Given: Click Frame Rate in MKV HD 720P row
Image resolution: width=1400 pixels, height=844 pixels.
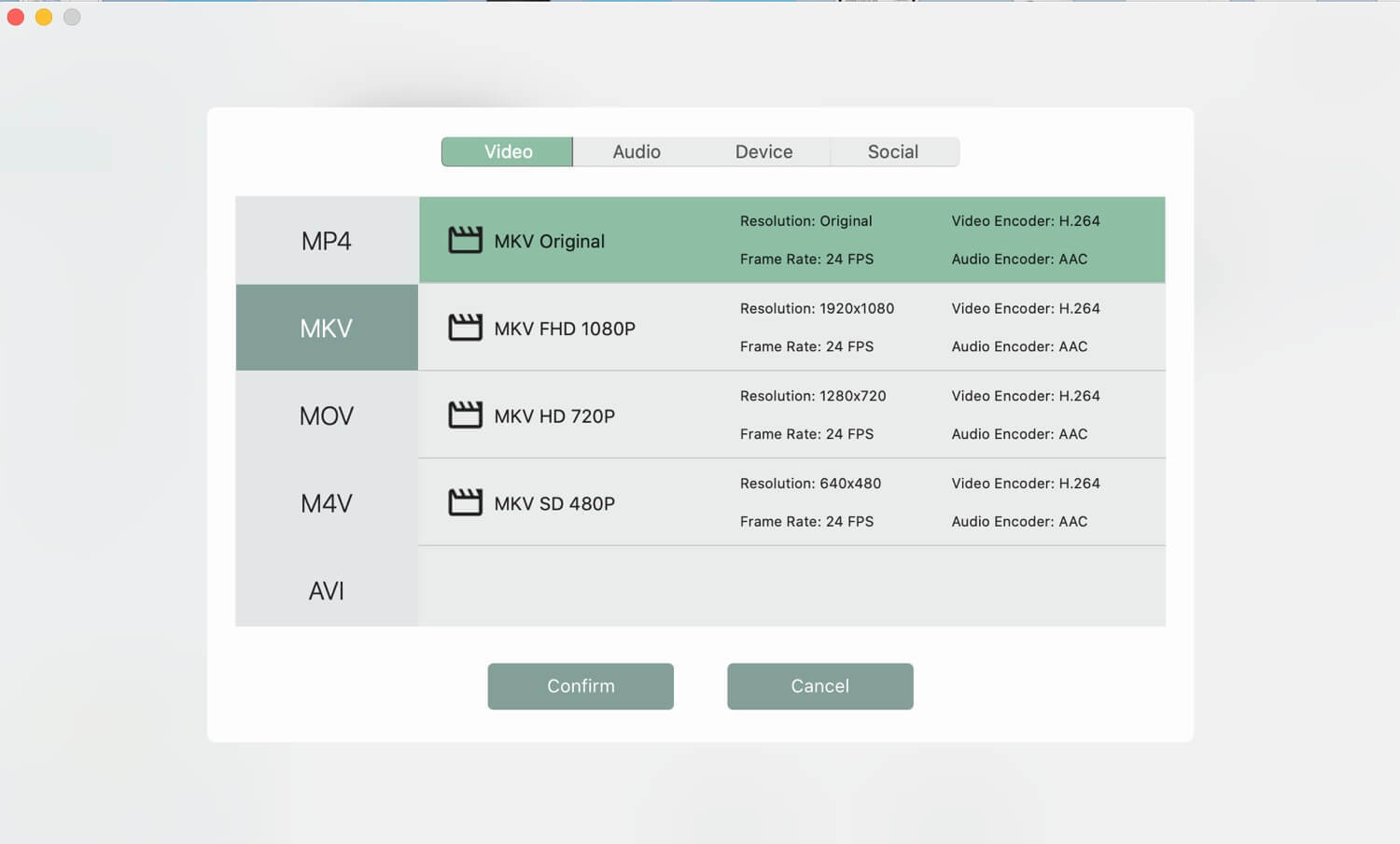Looking at the screenshot, I should click(x=806, y=434).
